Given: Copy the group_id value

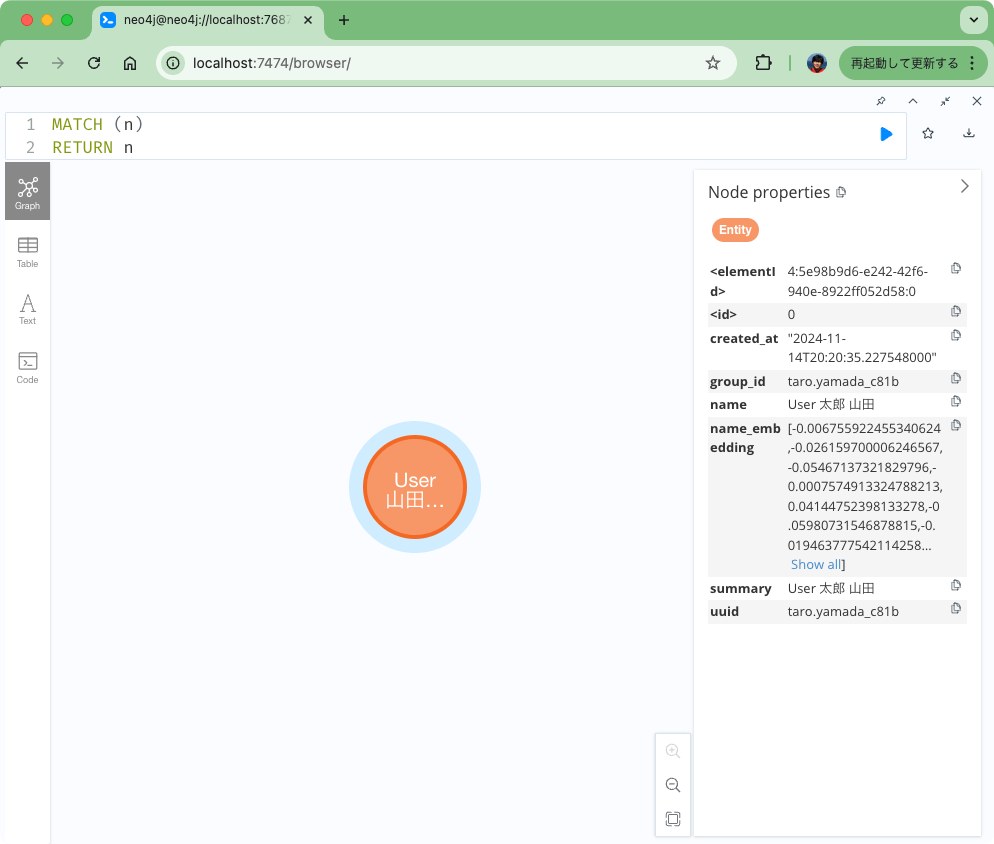Looking at the screenshot, I should pos(956,379).
